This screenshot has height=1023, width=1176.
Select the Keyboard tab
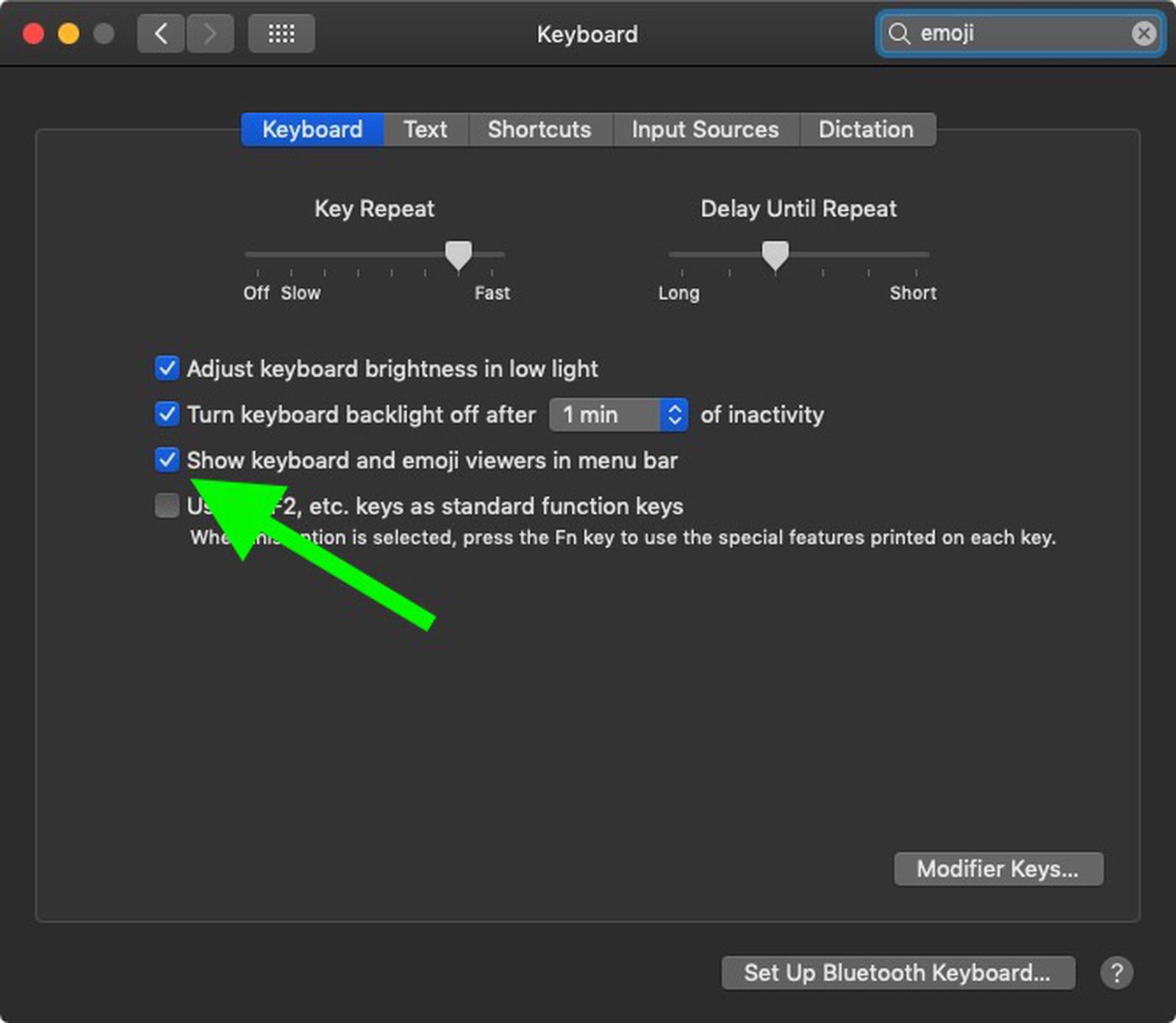[312, 129]
